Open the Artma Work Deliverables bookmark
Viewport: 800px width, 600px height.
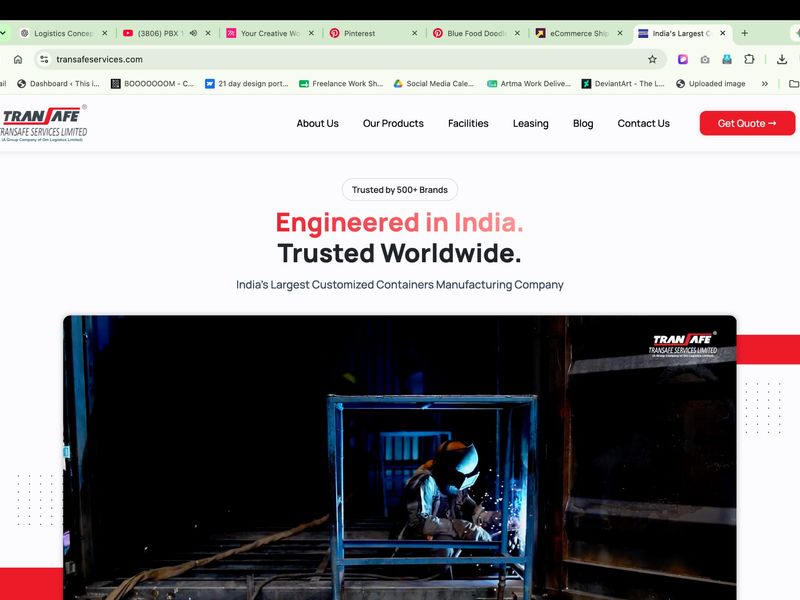[x=529, y=84]
